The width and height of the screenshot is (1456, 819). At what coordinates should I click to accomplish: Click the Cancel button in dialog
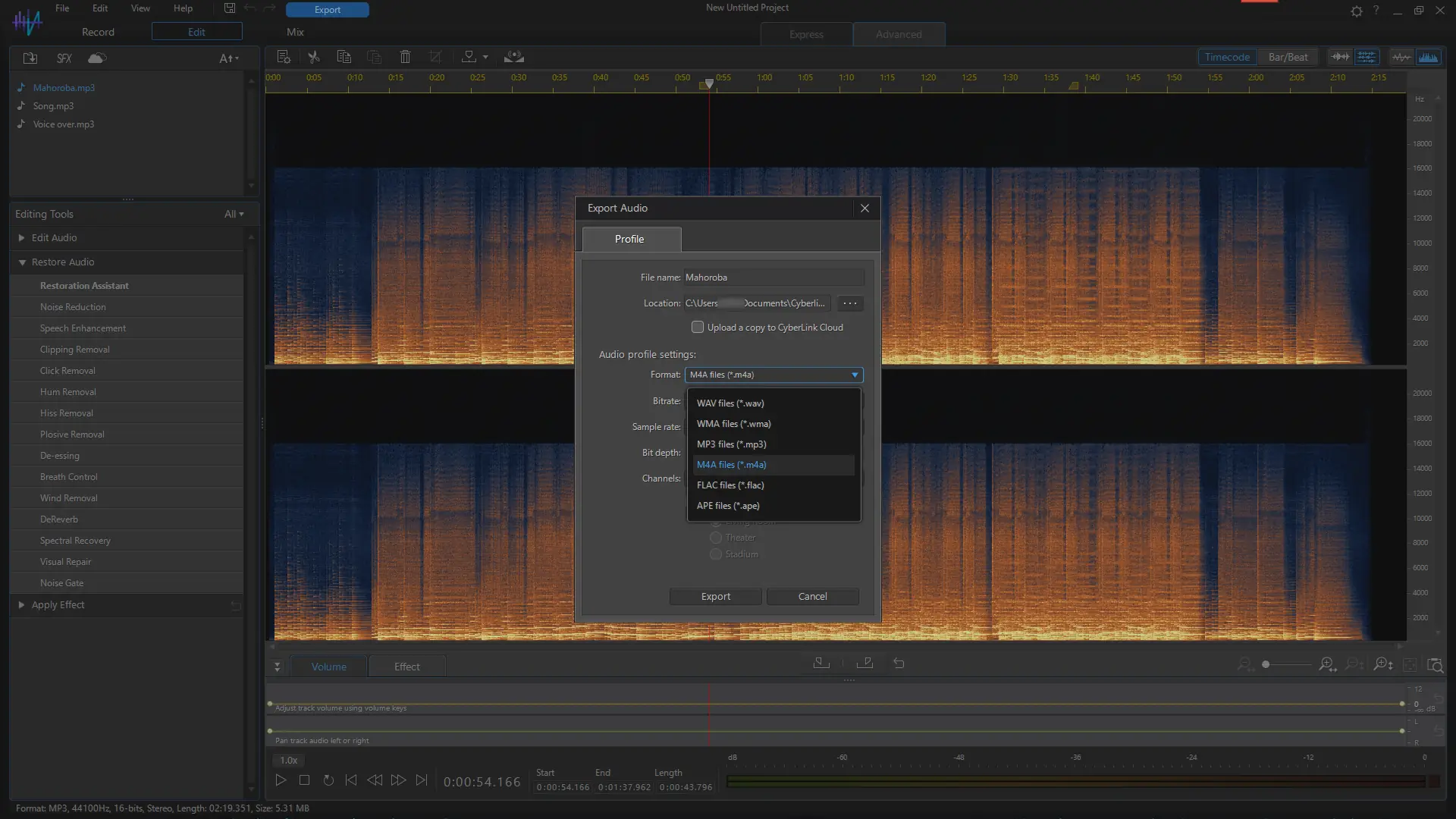click(x=812, y=597)
